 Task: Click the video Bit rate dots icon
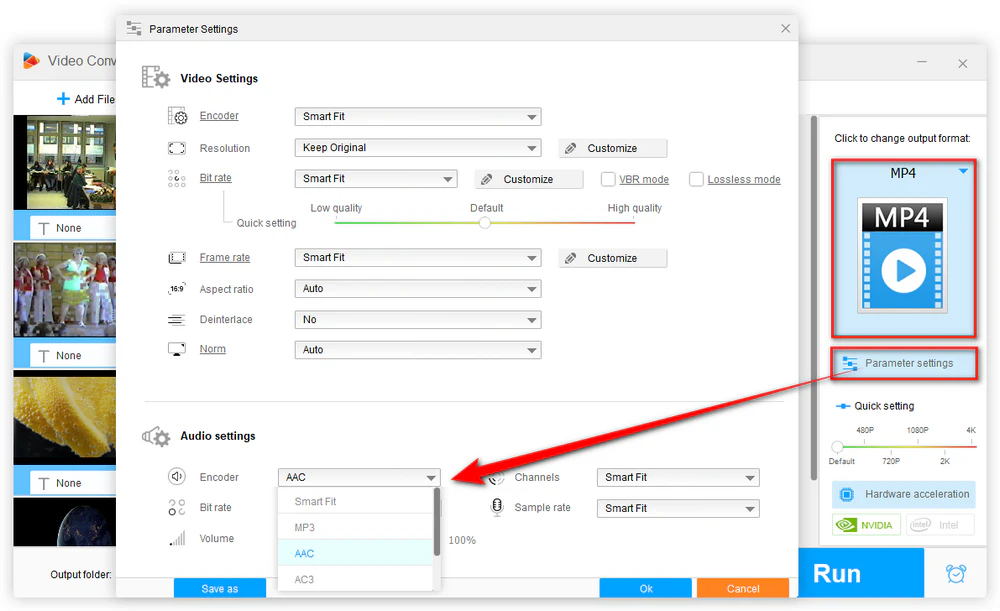[177, 179]
